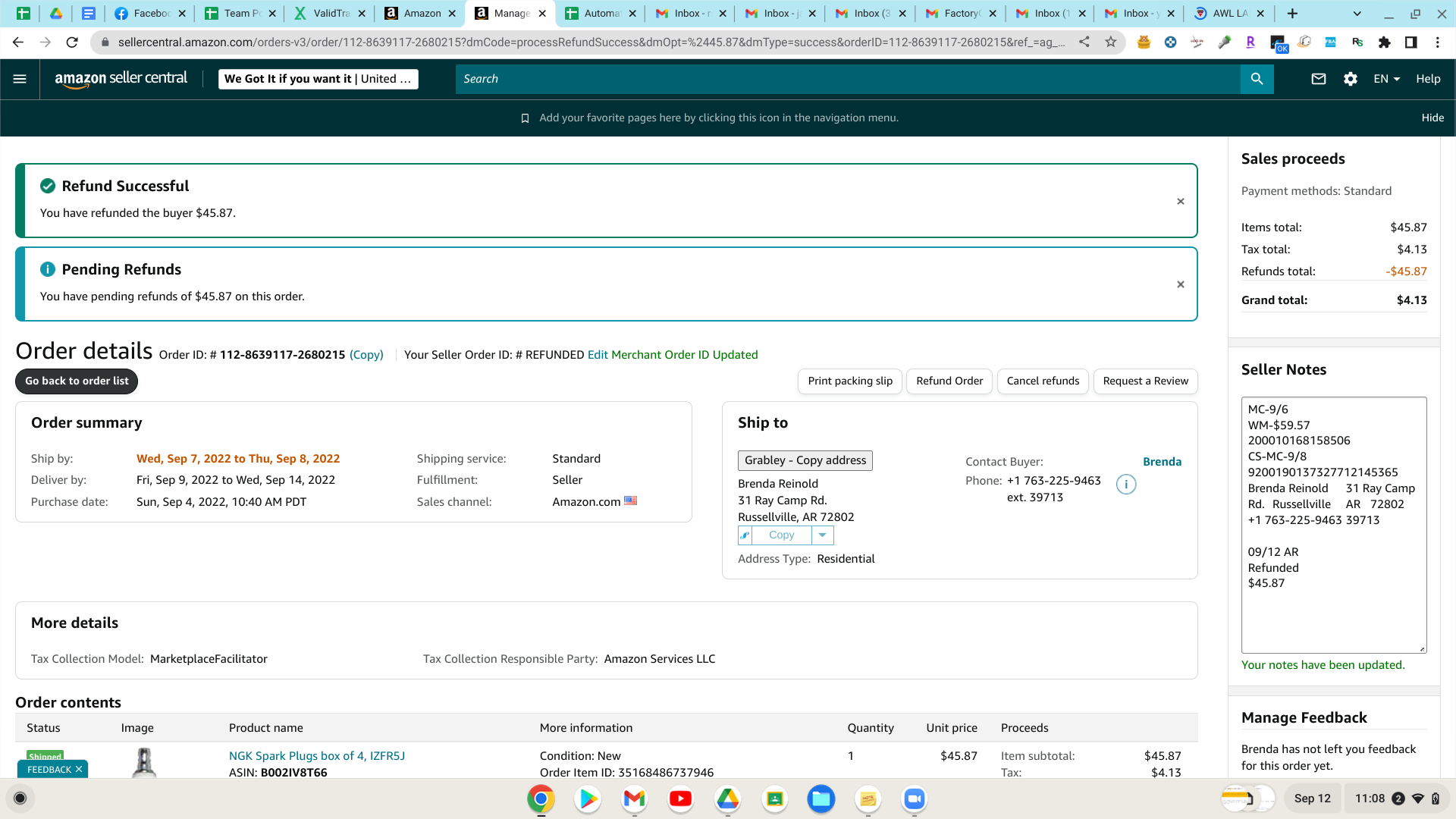Open the NGK Spark Plugs product link

coord(317,756)
